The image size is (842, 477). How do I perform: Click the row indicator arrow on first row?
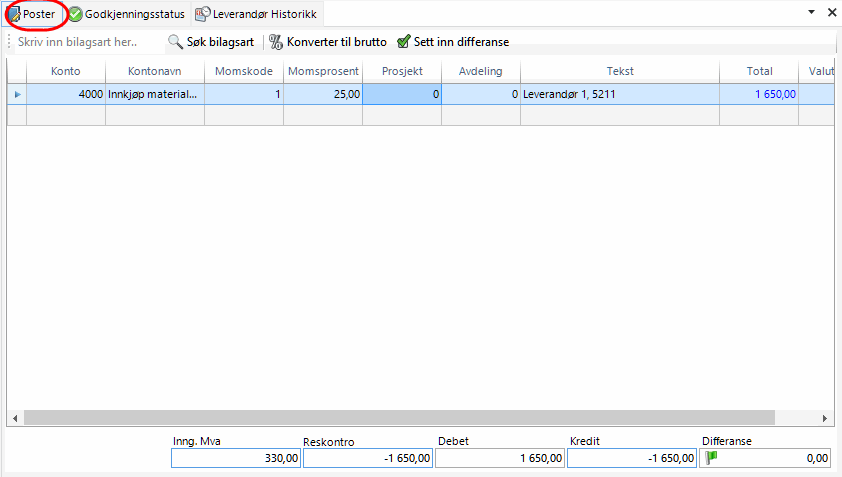[16, 94]
